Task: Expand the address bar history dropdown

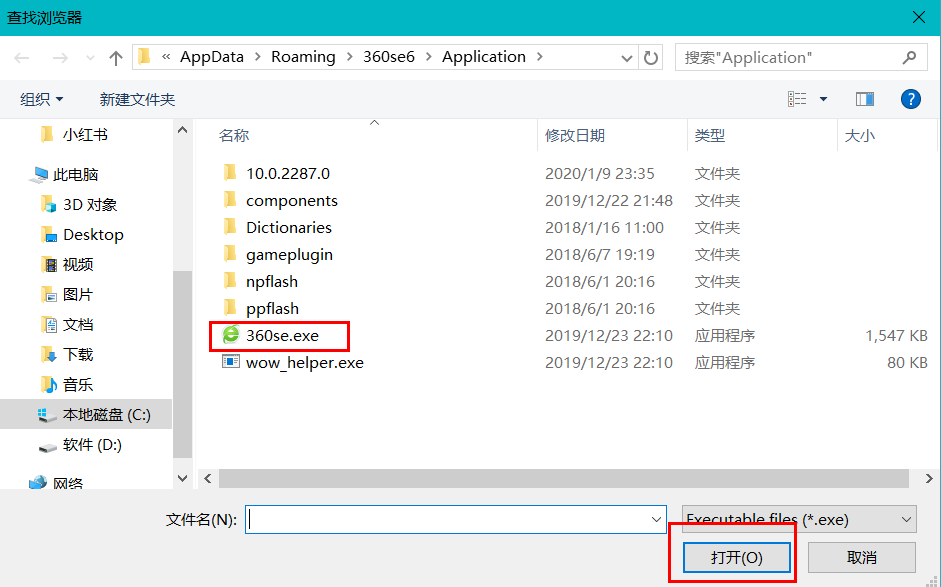Action: coord(627,58)
